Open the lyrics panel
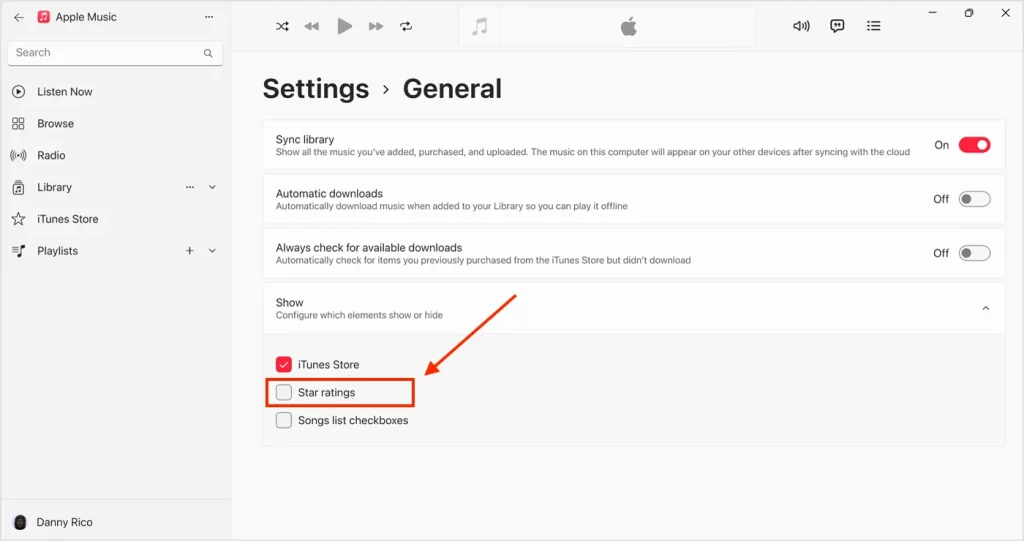1024x541 pixels. [x=837, y=26]
